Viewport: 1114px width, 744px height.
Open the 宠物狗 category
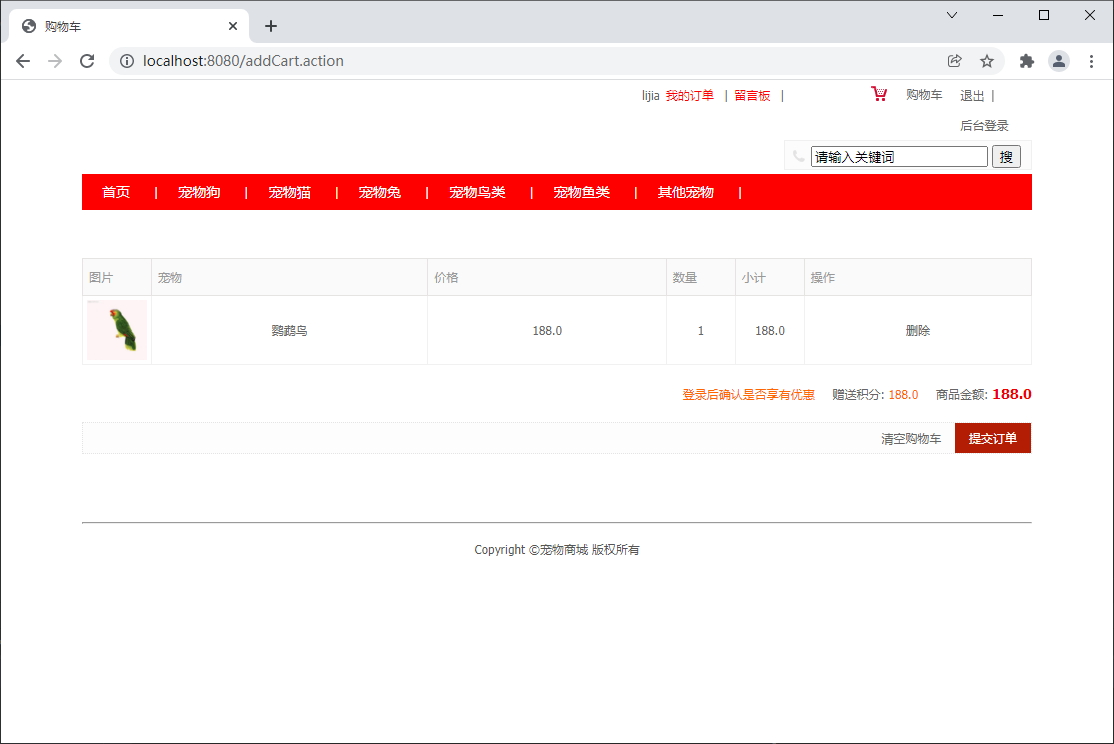point(199,192)
